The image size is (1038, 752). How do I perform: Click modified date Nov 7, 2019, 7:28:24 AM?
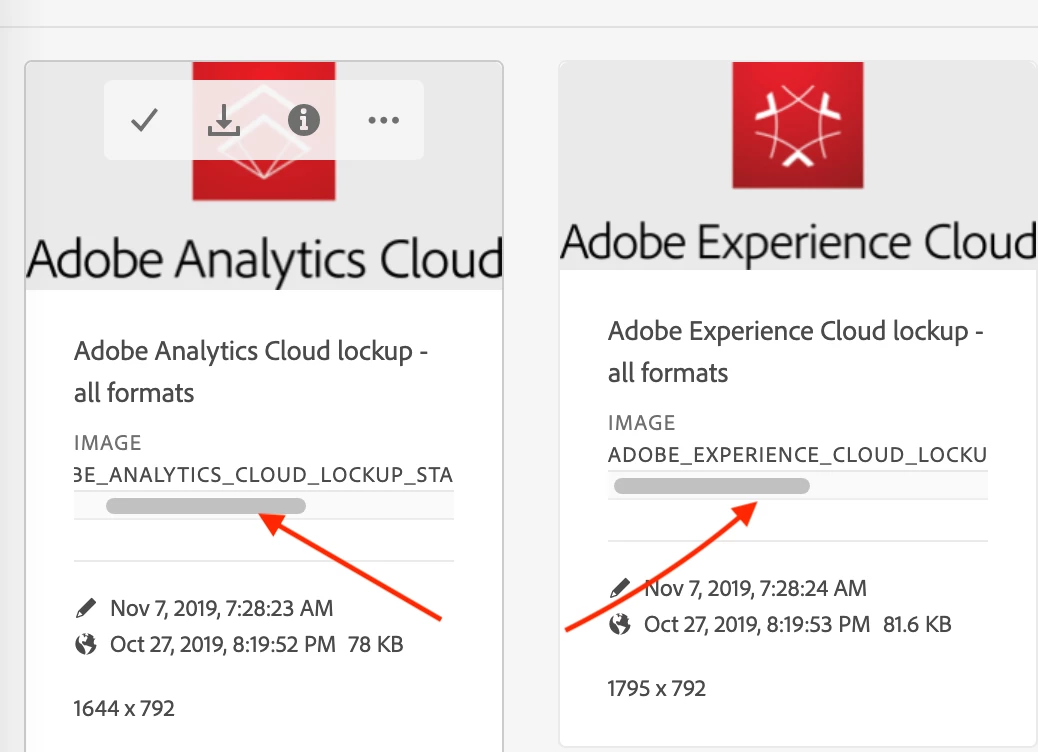point(755,588)
